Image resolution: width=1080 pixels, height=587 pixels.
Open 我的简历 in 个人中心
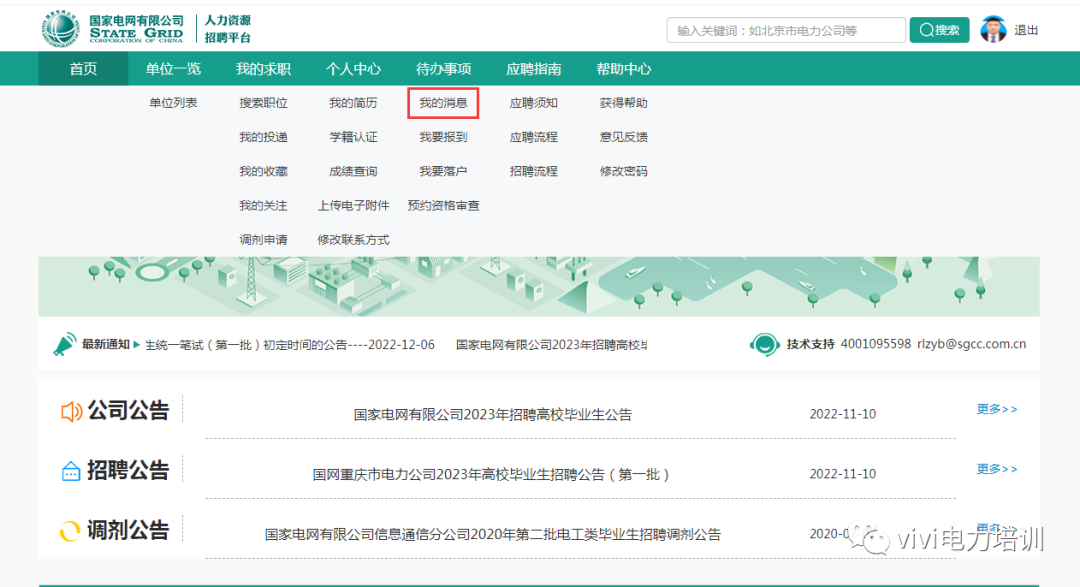(353, 103)
